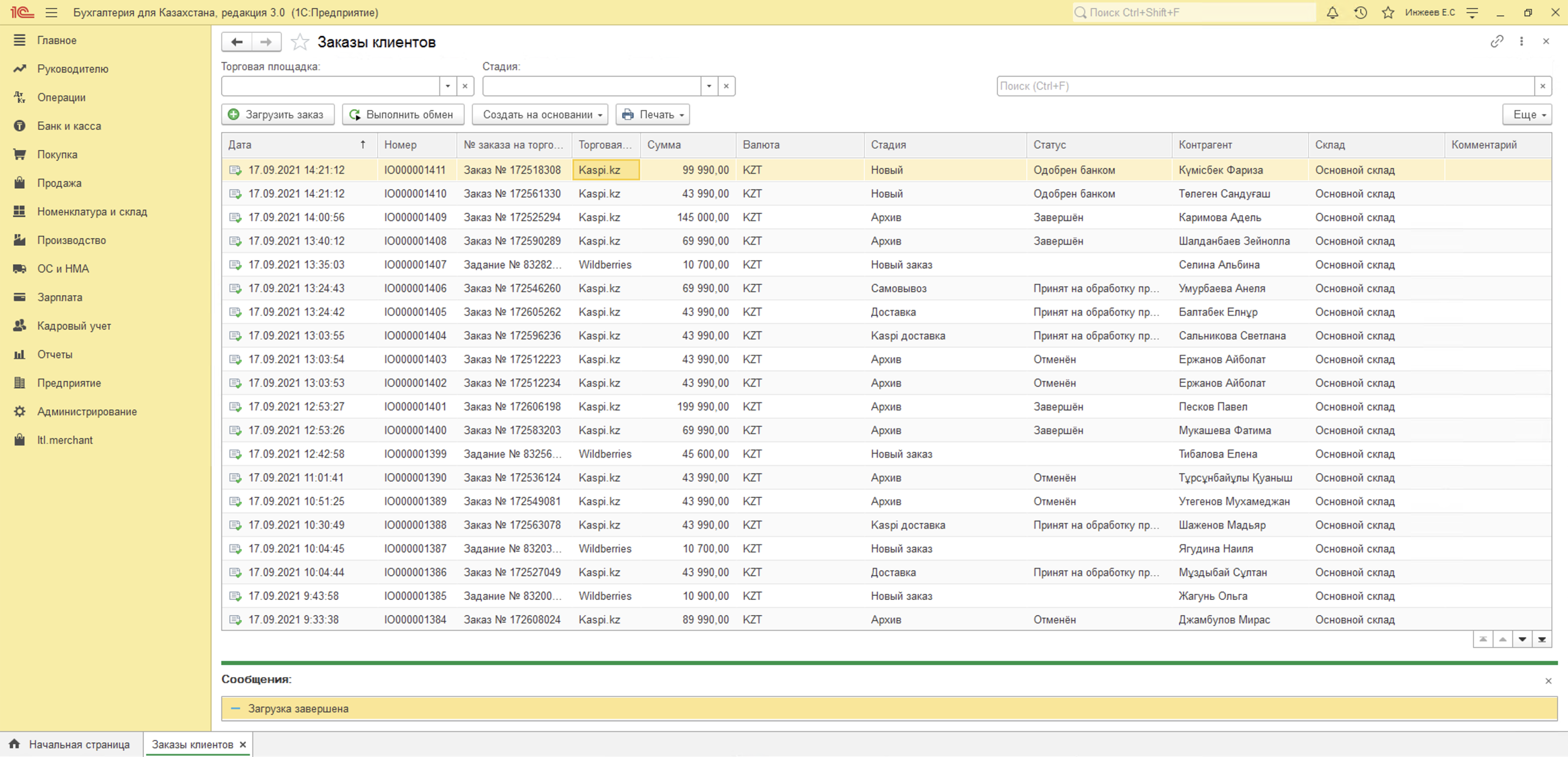
Task: Open the Банк и касса section
Action: (x=69, y=126)
